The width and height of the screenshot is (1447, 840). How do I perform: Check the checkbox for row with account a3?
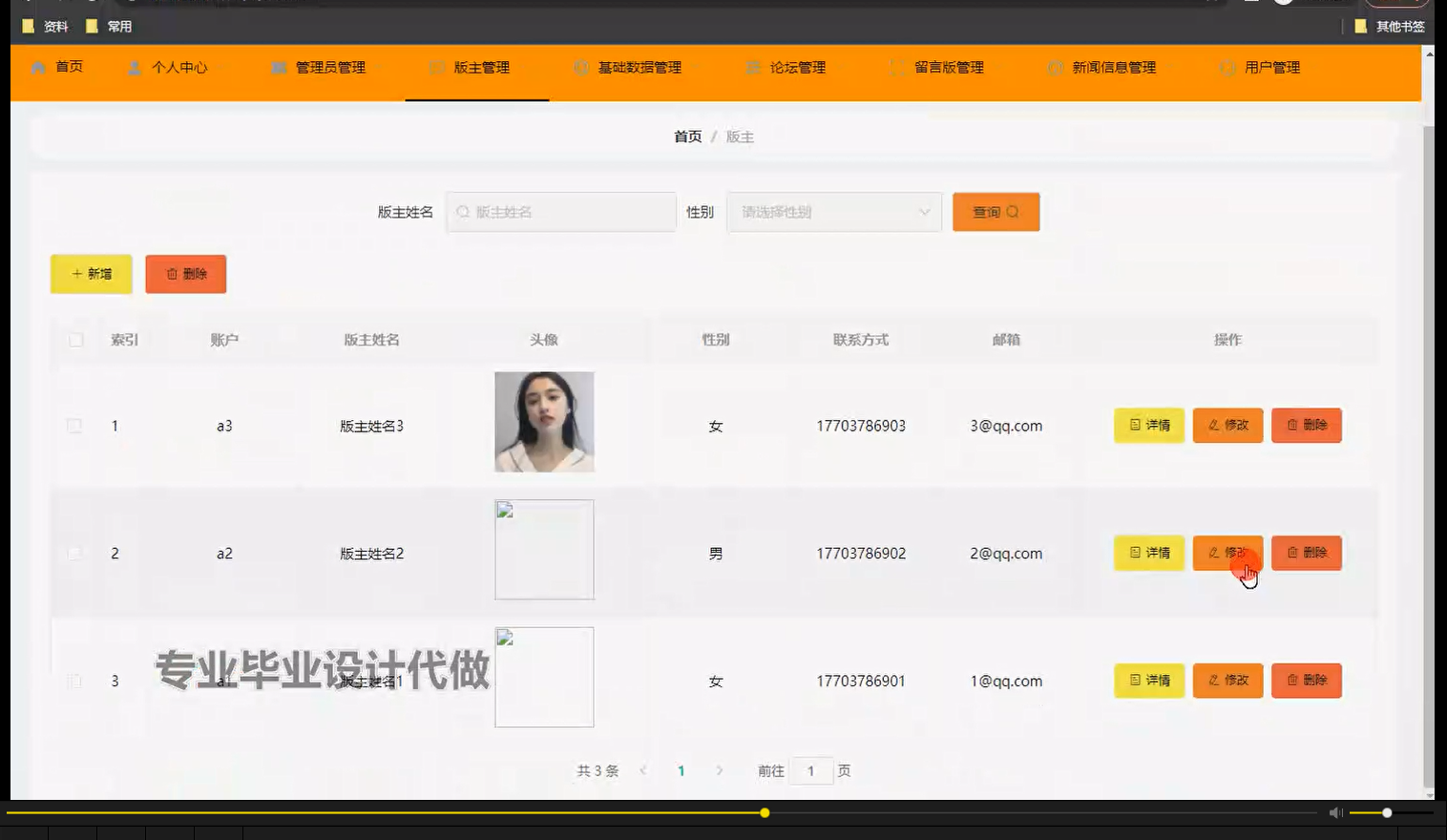pyautogui.click(x=74, y=426)
